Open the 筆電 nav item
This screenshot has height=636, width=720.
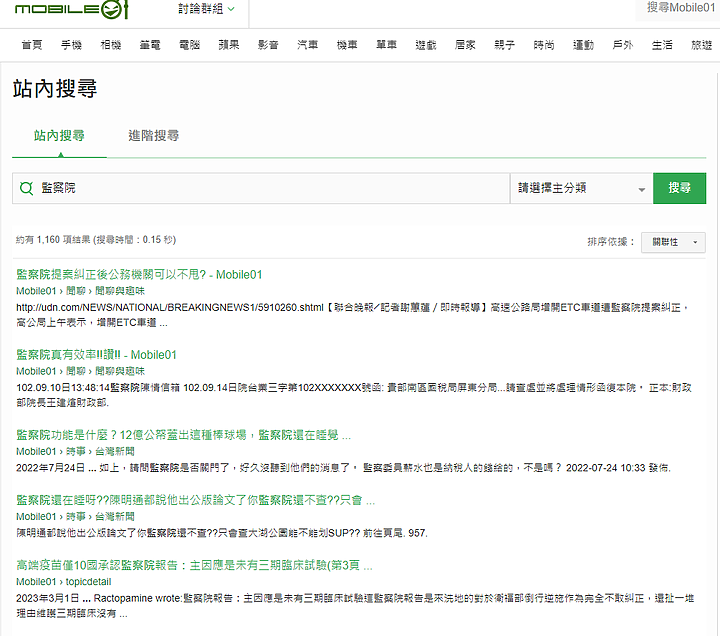pos(150,45)
